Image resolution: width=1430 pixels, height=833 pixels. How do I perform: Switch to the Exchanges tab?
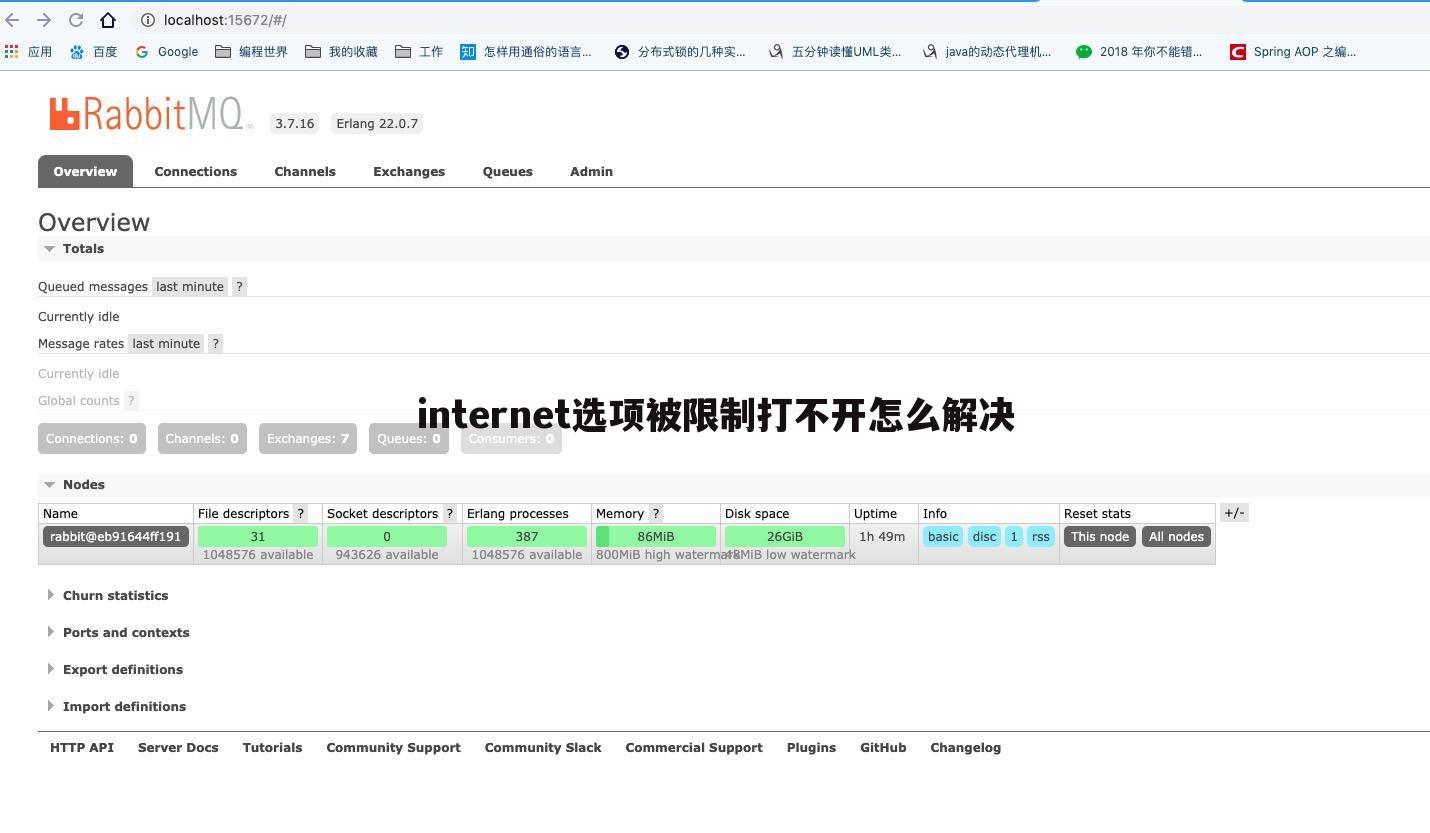pos(409,171)
